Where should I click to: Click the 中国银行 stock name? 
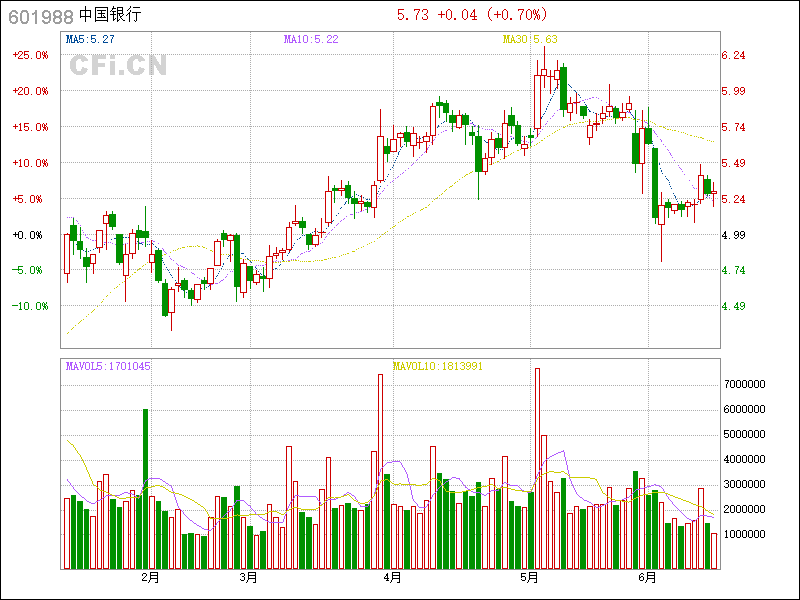[x=110, y=15]
